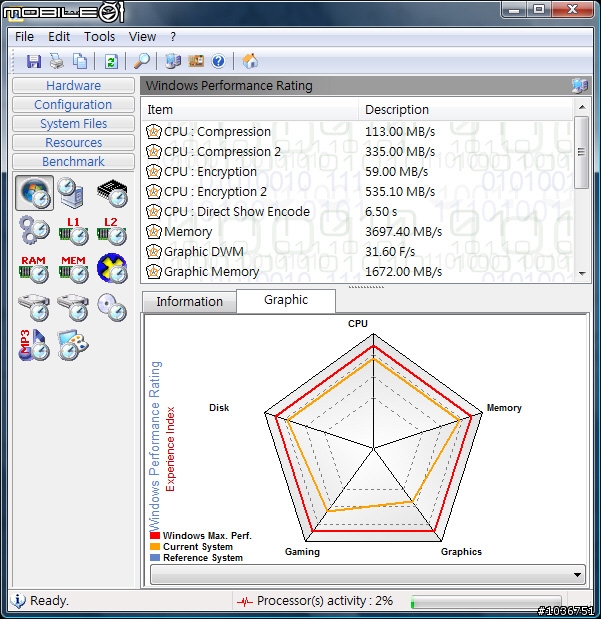Image resolution: width=601 pixels, height=619 pixels.
Task: Click the orange Current System legend swatch
Action: click(155, 547)
